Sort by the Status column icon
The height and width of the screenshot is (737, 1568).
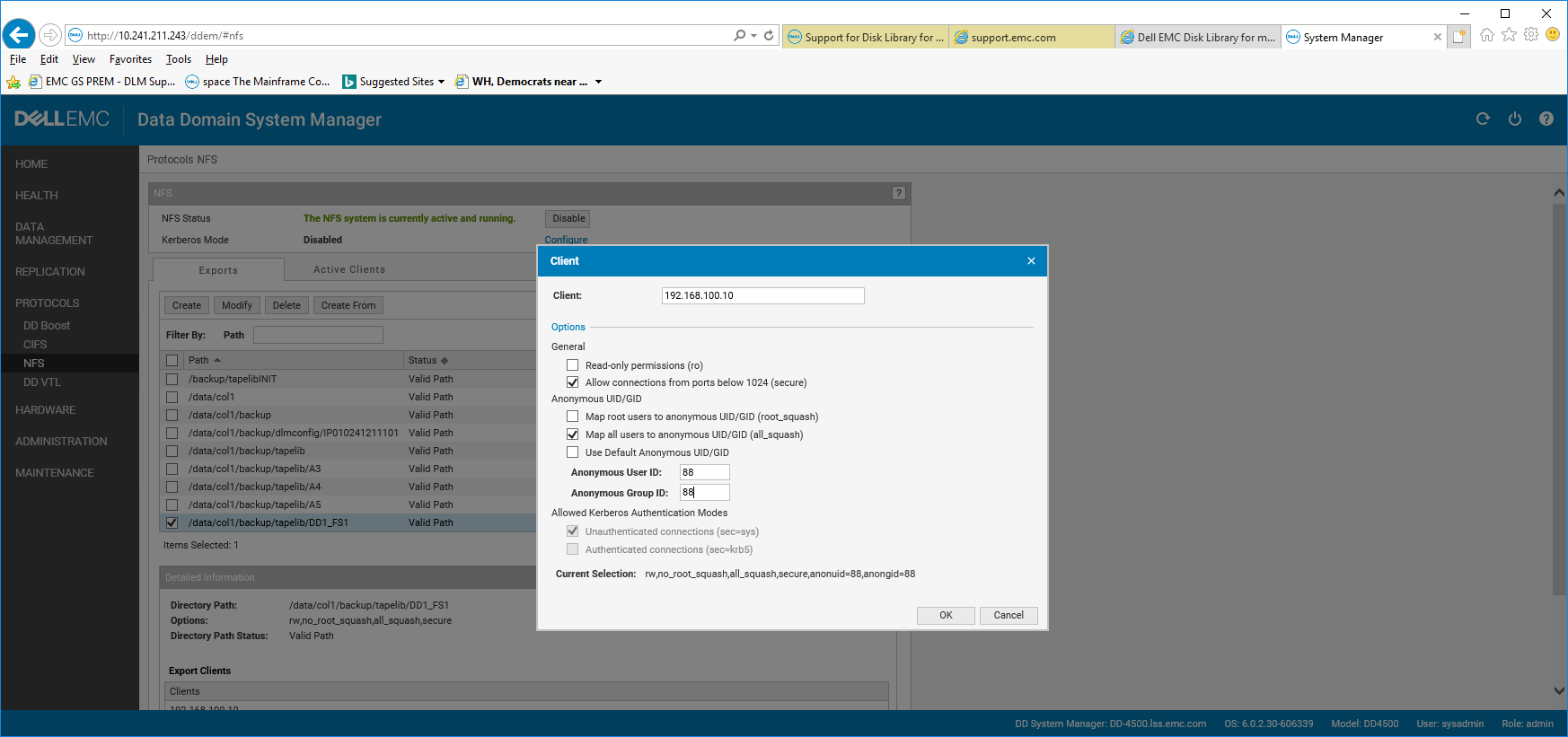pos(444,361)
